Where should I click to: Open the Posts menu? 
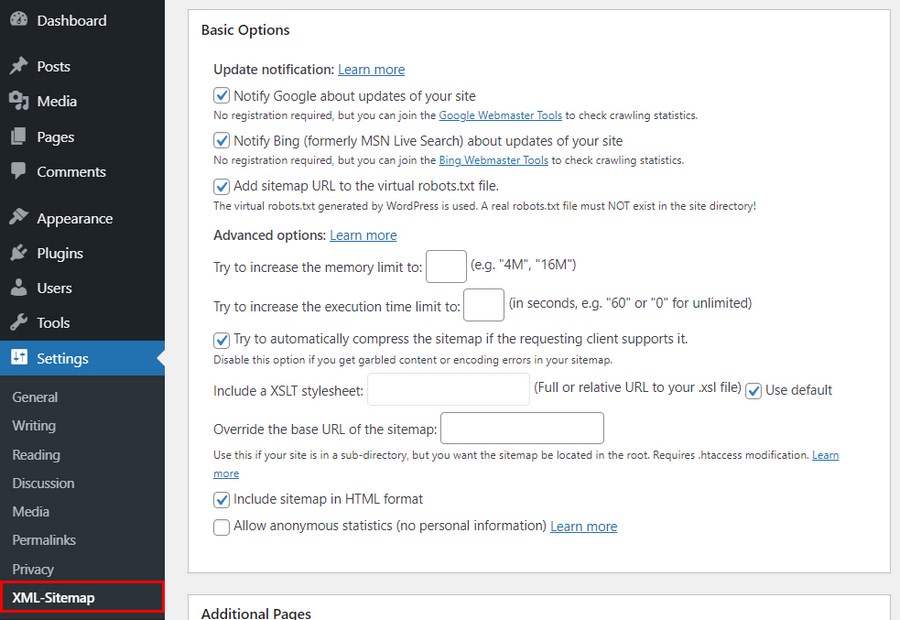(53, 67)
